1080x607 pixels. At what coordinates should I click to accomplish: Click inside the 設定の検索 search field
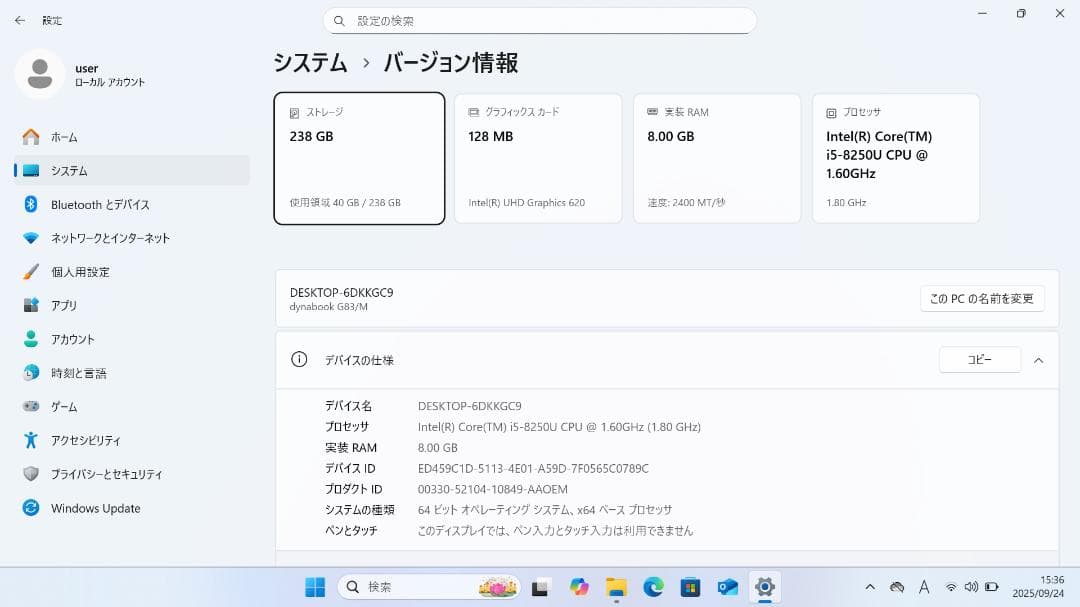click(540, 20)
